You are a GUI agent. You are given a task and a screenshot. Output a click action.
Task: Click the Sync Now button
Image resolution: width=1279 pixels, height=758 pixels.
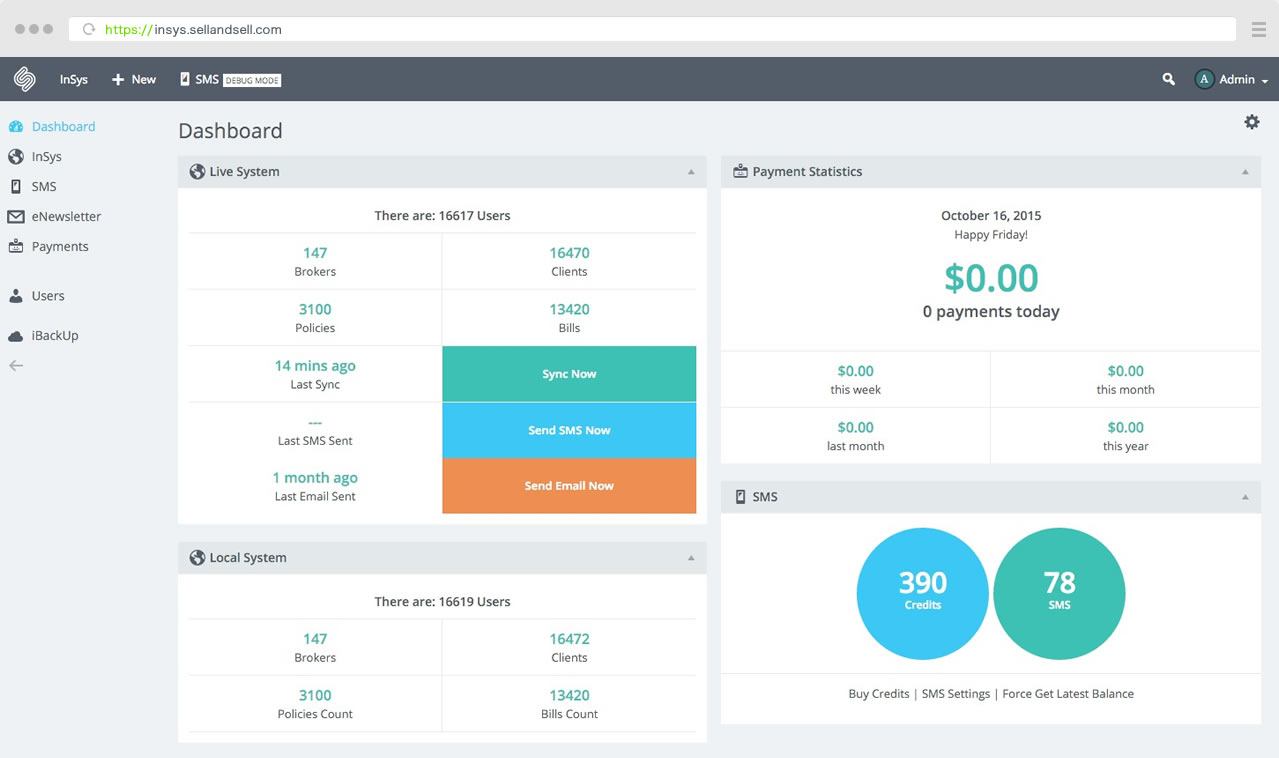point(568,373)
